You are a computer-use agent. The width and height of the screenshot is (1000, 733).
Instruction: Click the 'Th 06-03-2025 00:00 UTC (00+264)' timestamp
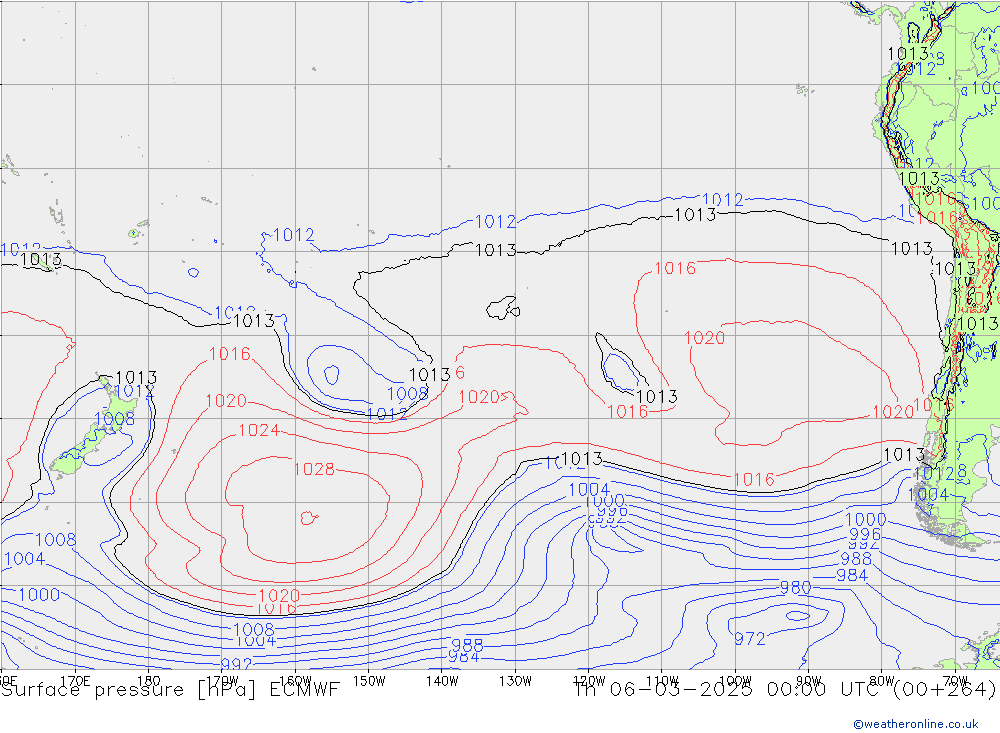tap(785, 690)
